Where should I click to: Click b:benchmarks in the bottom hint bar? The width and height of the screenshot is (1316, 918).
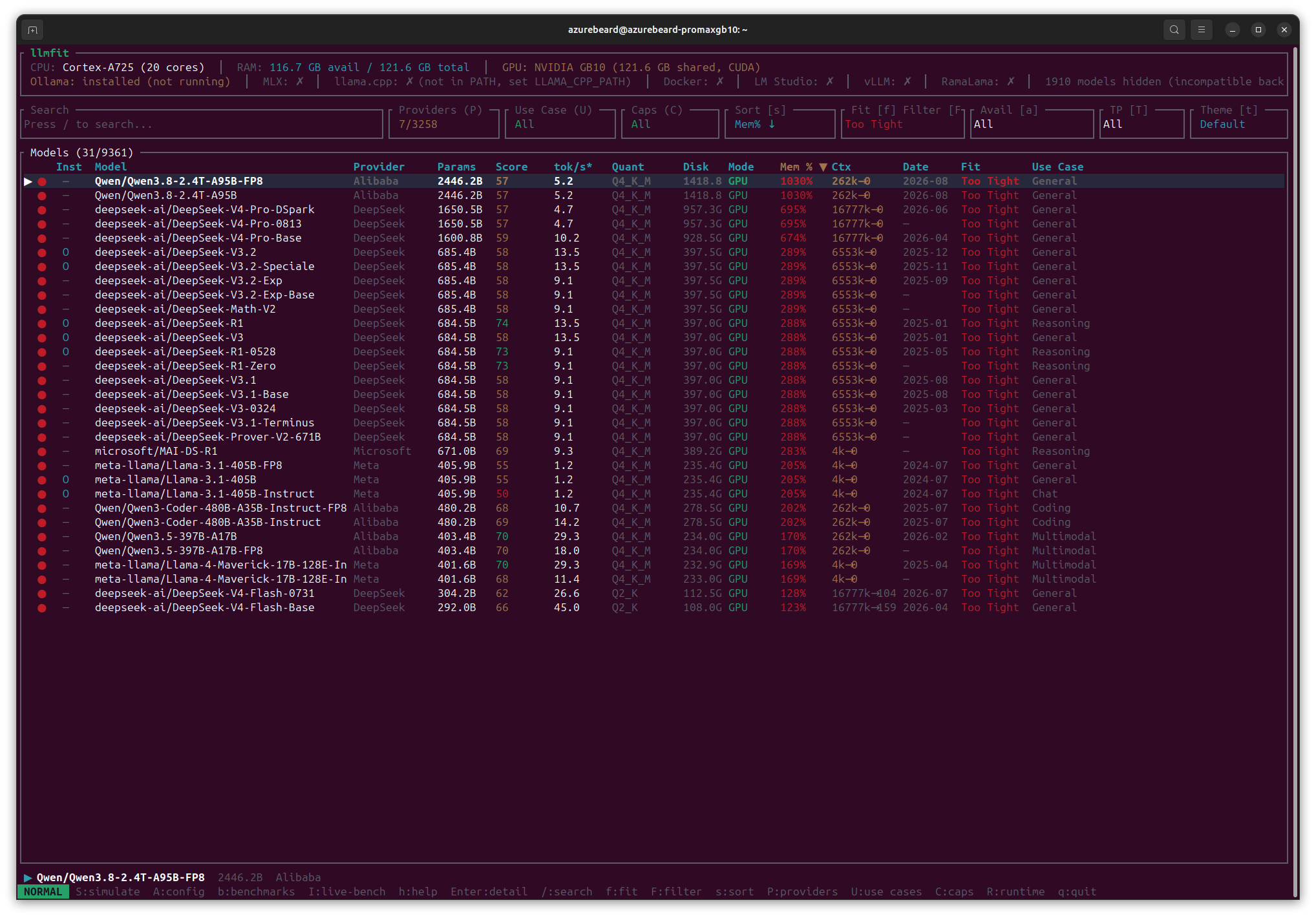pos(257,892)
